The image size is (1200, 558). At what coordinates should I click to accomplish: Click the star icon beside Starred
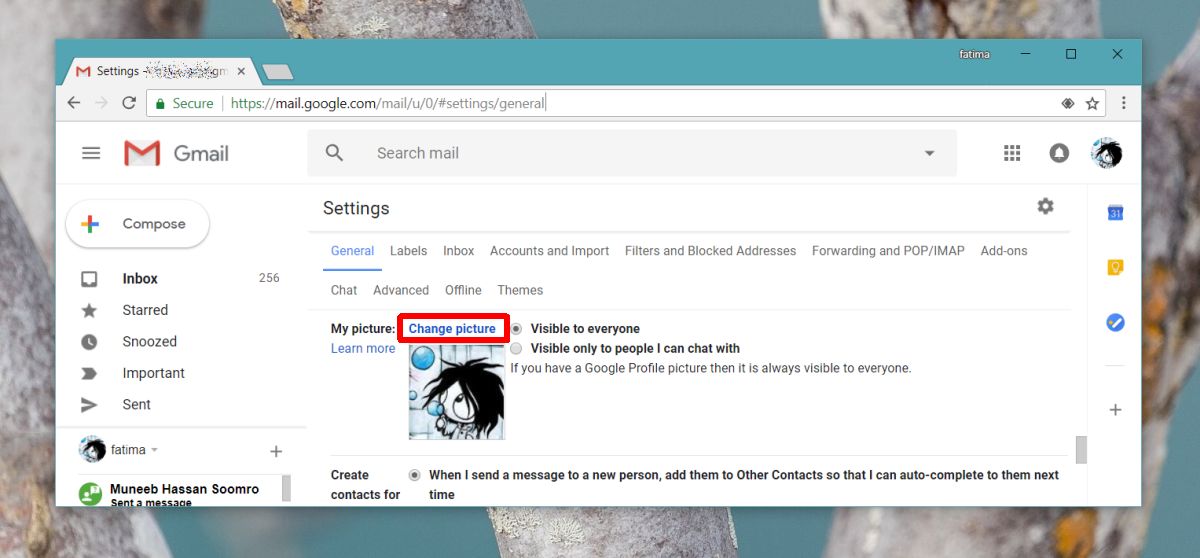coord(89,310)
